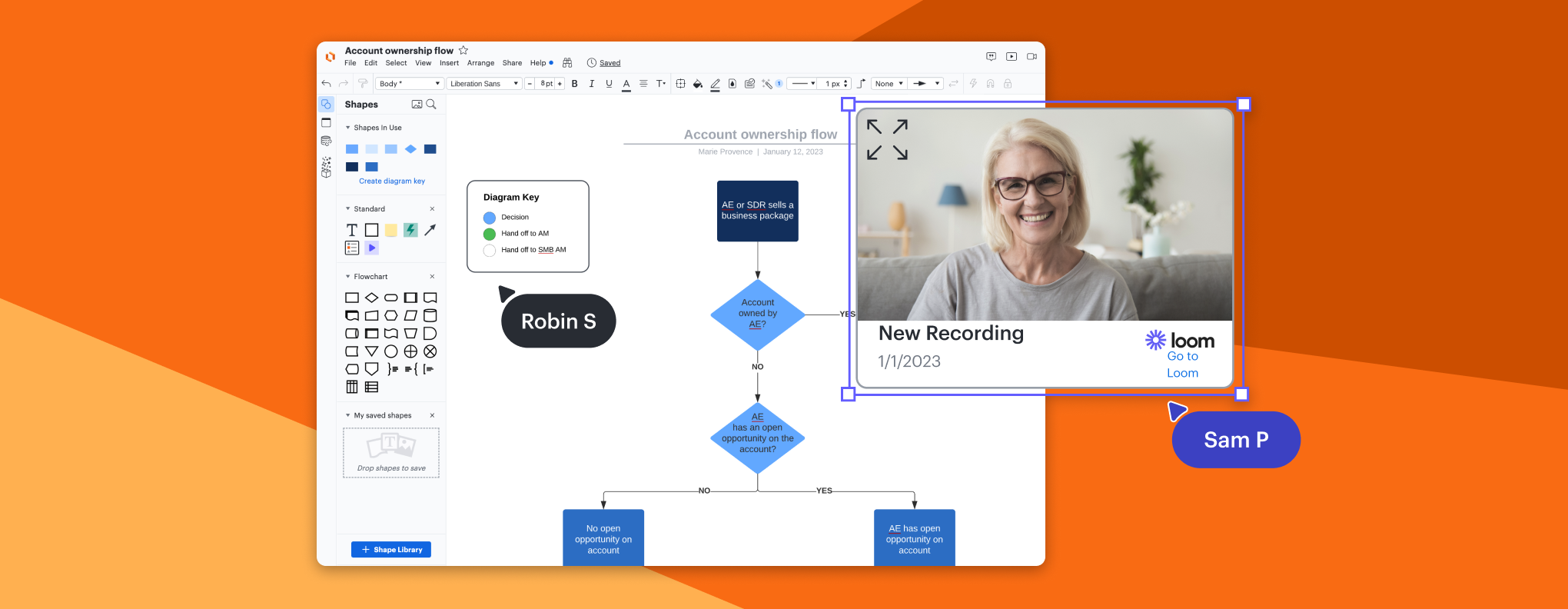
Task: Pick the diamond decision shape in Flowchart
Action: coord(371,298)
